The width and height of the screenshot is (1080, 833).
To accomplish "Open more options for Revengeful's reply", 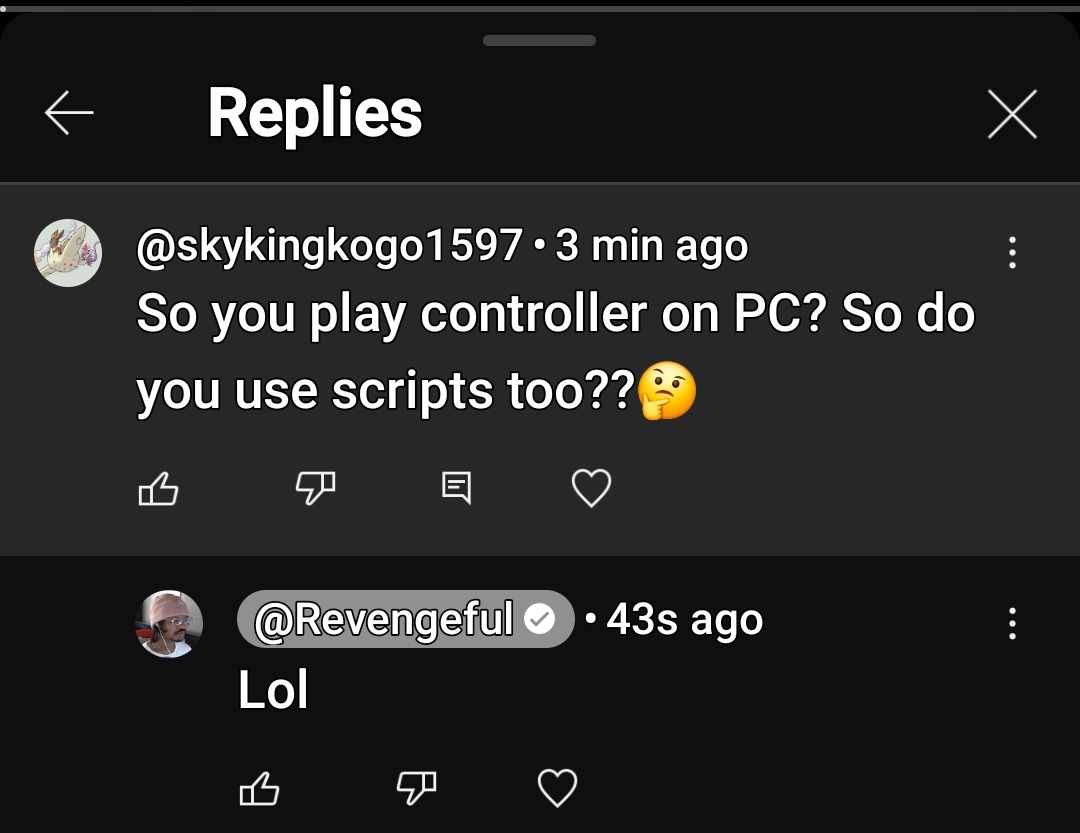I will click(1012, 624).
